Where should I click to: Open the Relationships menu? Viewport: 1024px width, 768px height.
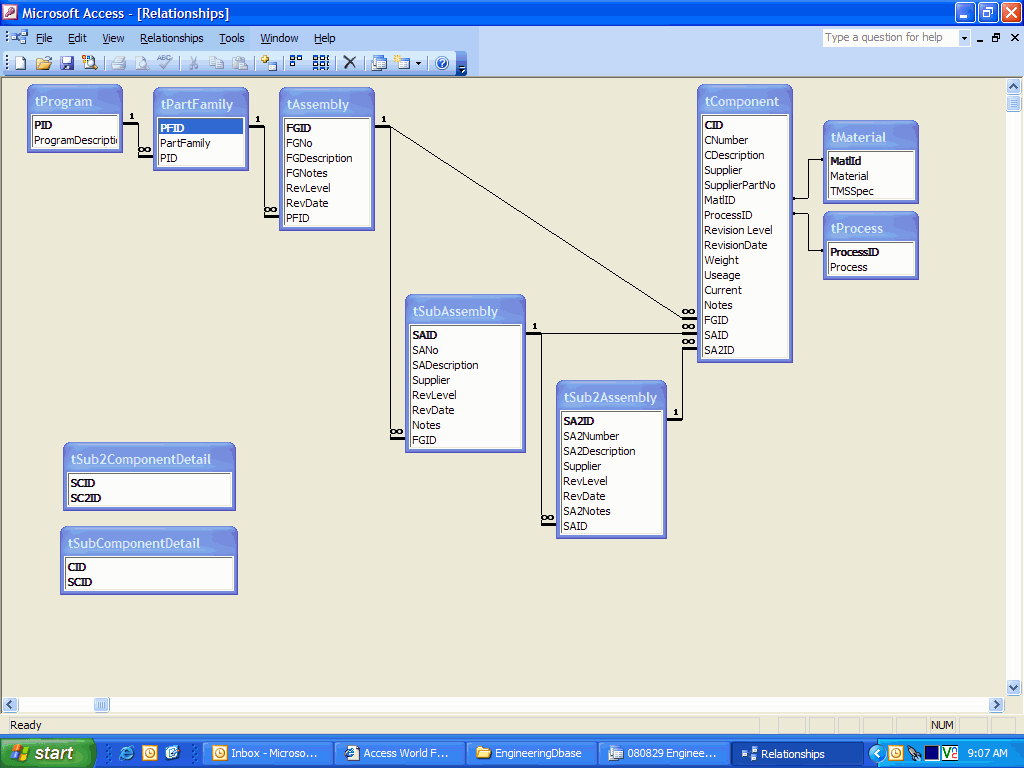[x=171, y=38]
